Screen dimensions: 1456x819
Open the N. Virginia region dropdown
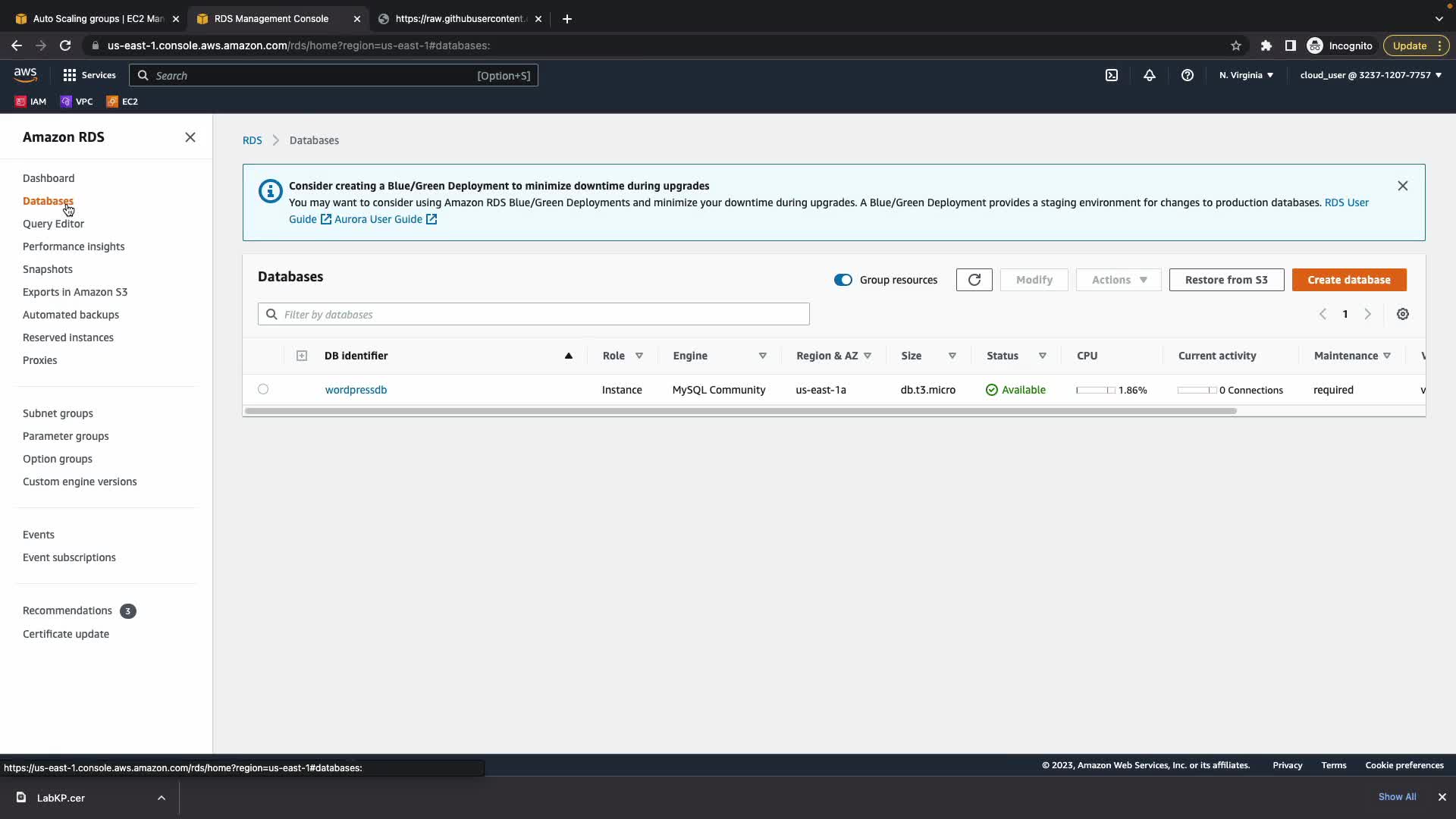[1246, 75]
